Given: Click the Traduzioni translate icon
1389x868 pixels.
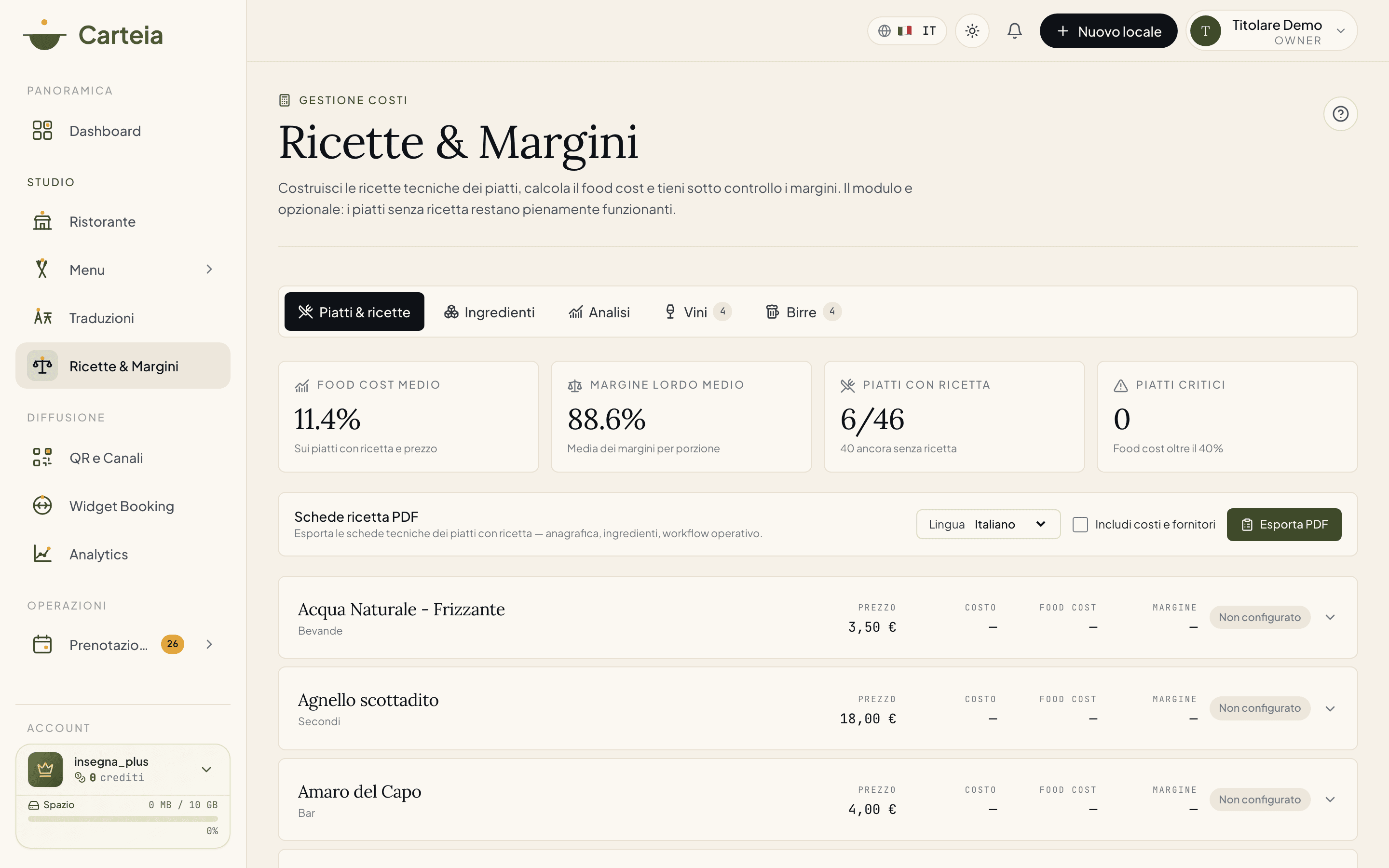Looking at the screenshot, I should pos(42,317).
